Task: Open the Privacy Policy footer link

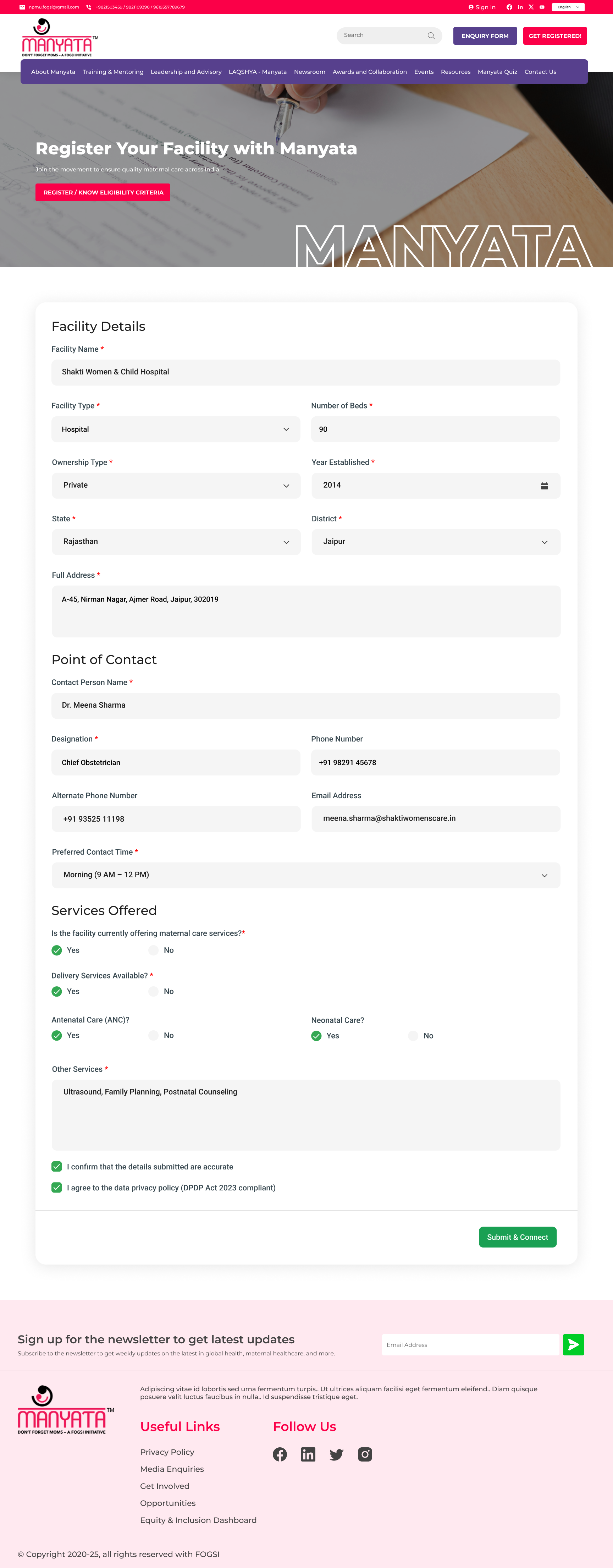Action: [167, 1452]
